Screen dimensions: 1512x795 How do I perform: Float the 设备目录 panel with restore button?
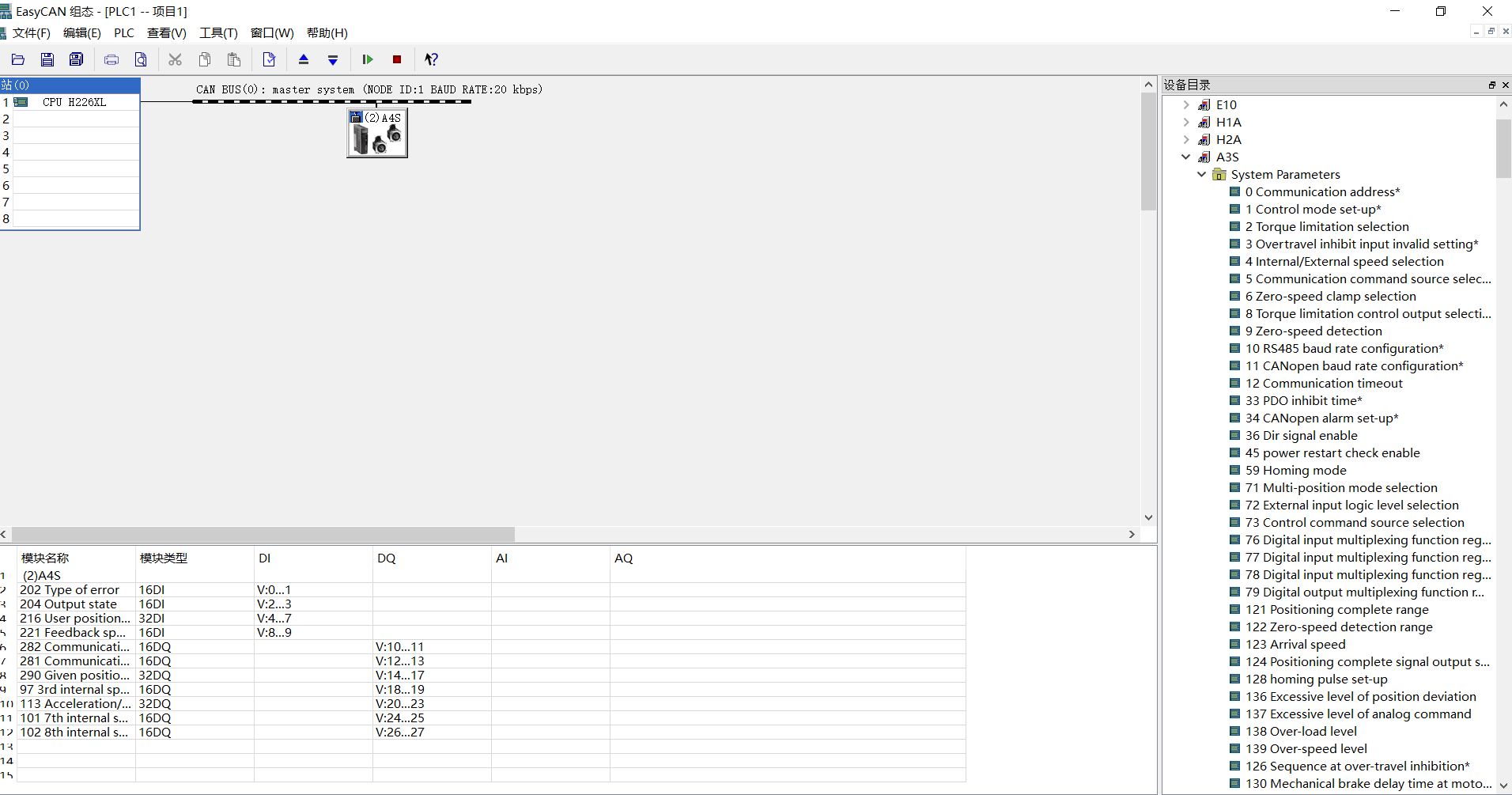[x=1491, y=85]
